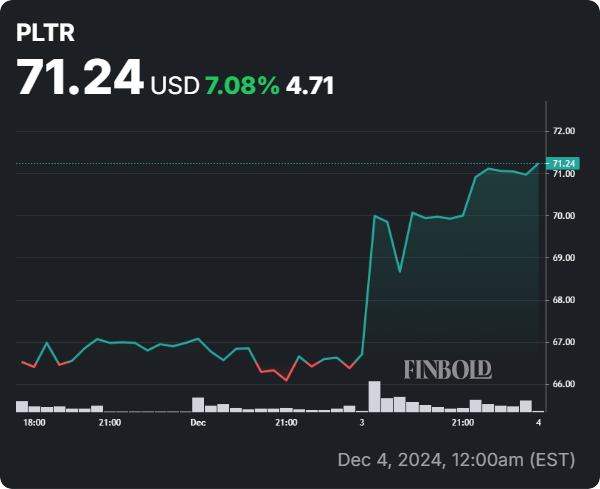Click the 72.00 price axis label
This screenshot has height=489, width=600.
tap(564, 131)
